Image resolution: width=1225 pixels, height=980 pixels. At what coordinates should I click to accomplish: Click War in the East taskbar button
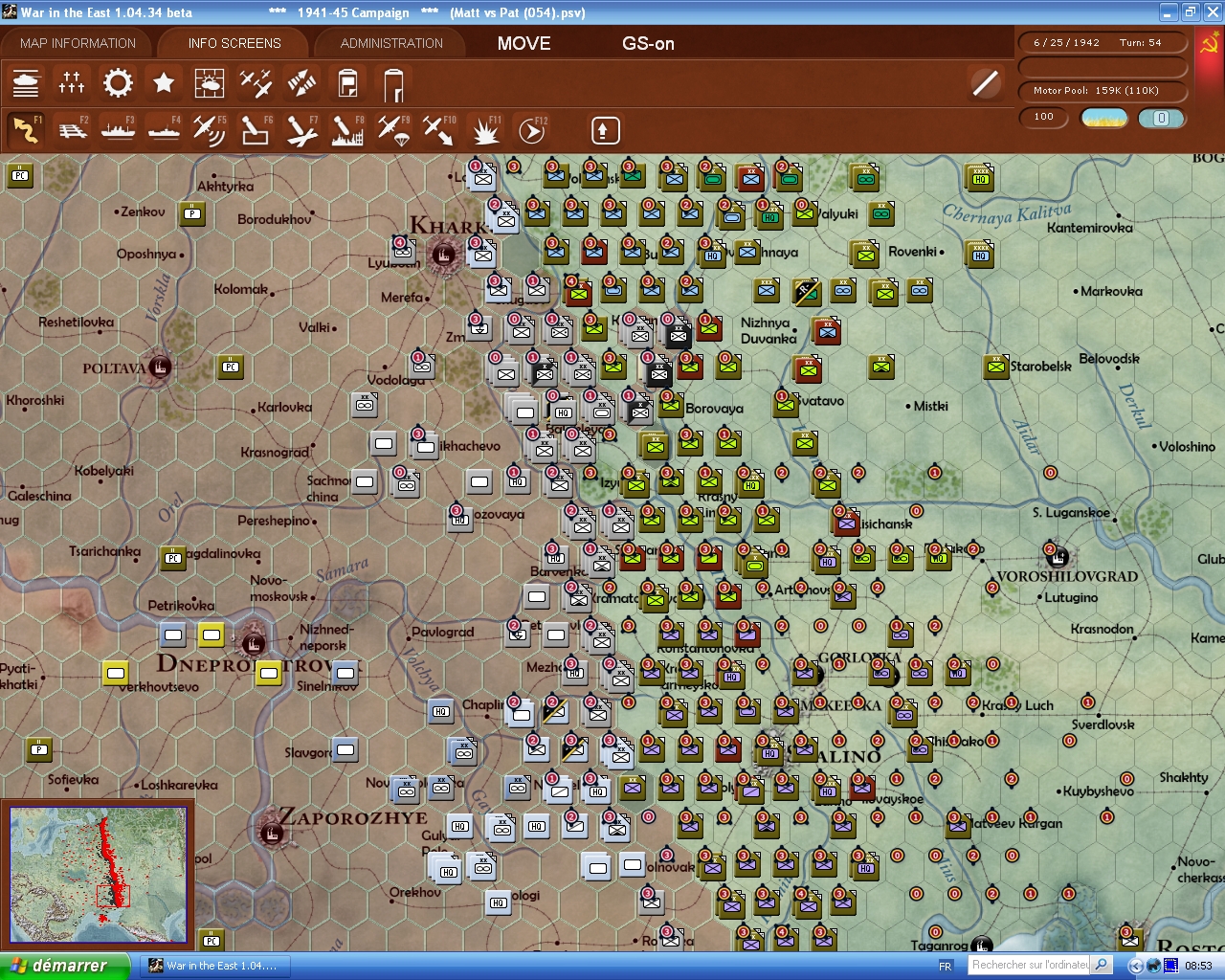click(x=216, y=966)
